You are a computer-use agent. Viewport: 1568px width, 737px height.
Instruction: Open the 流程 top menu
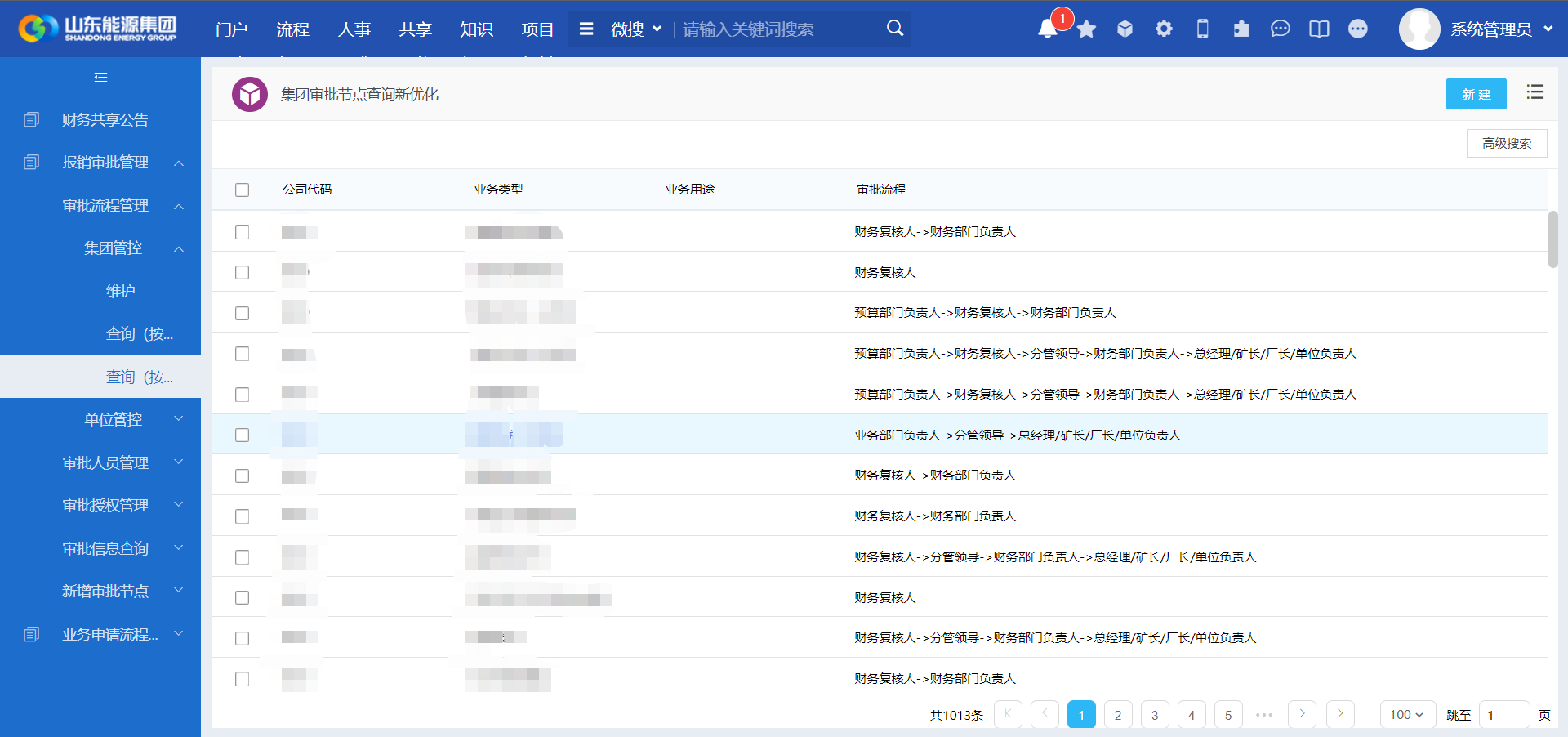pos(292,29)
